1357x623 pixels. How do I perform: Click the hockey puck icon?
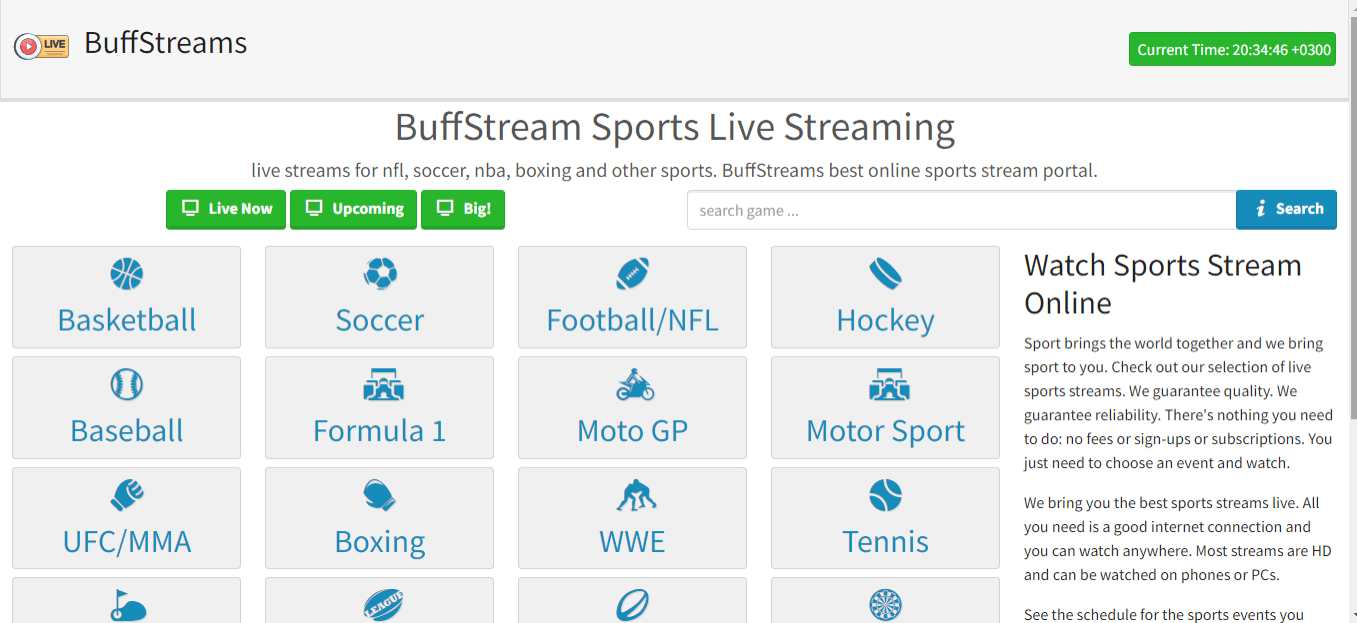(x=886, y=273)
